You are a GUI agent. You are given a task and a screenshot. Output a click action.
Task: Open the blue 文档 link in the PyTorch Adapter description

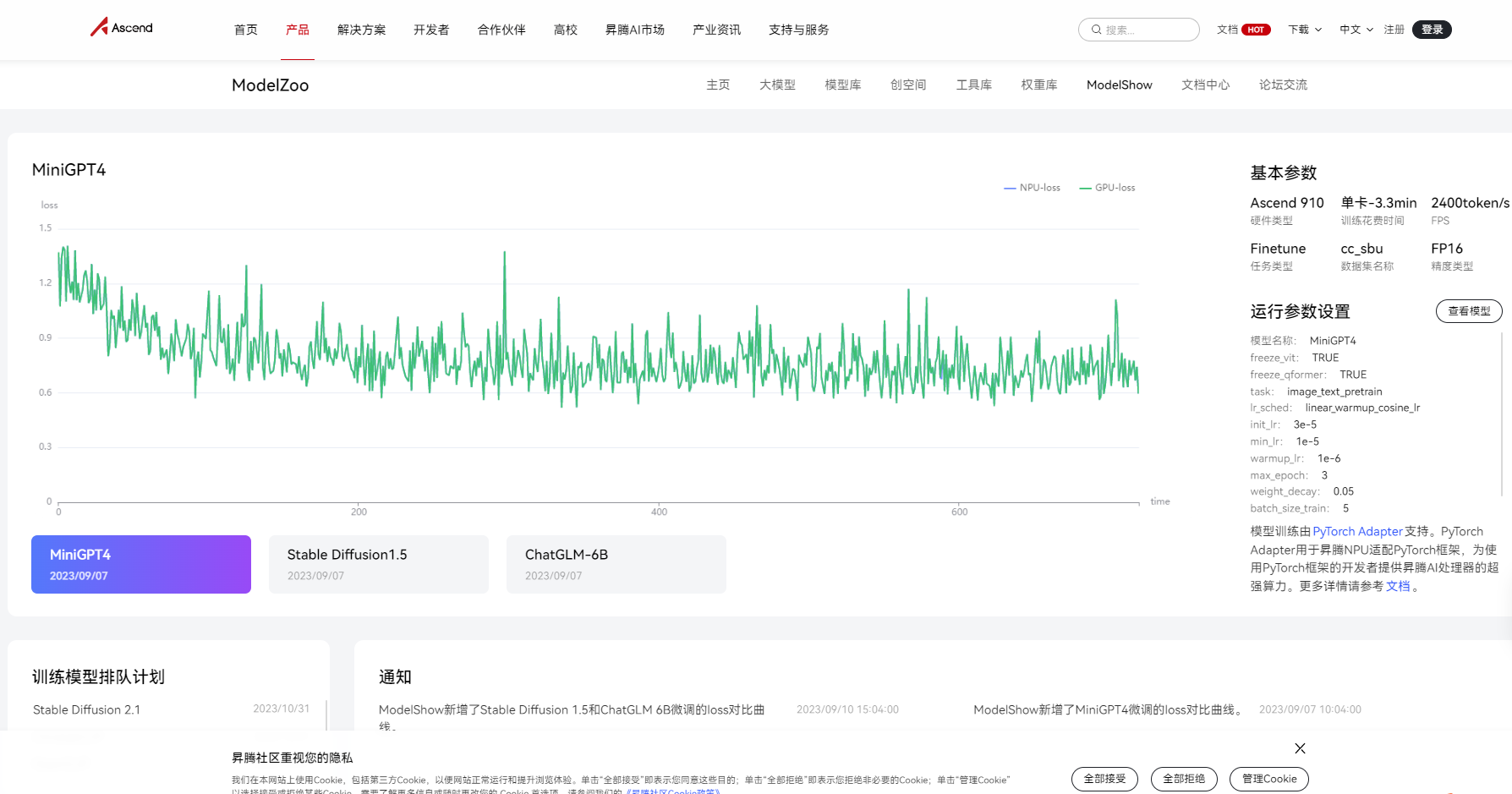click(1398, 586)
